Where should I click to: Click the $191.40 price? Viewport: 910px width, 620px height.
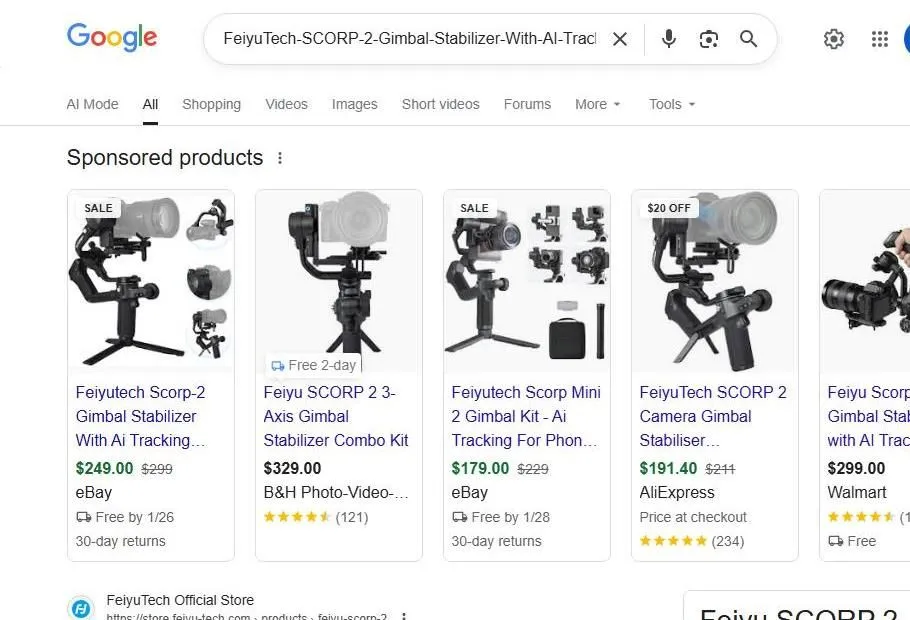[x=668, y=468]
